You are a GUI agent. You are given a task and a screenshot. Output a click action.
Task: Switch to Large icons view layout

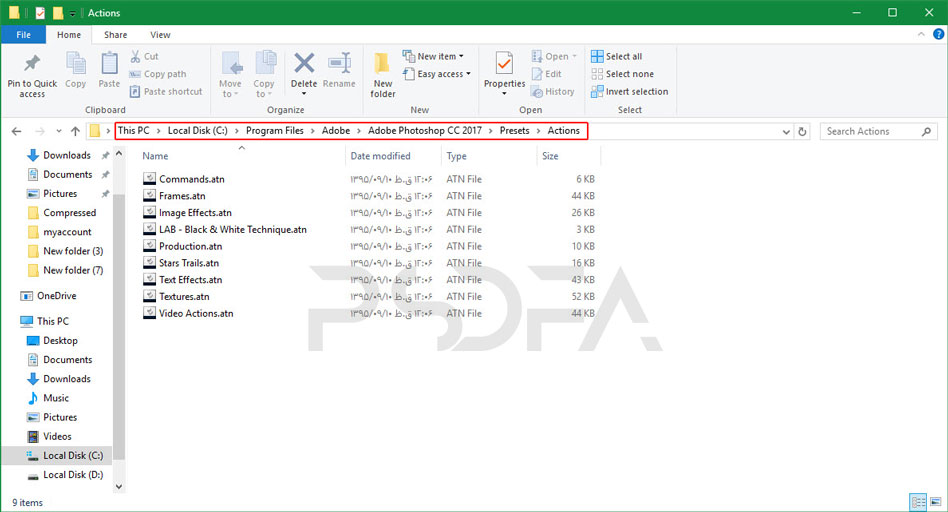[x=935, y=502]
